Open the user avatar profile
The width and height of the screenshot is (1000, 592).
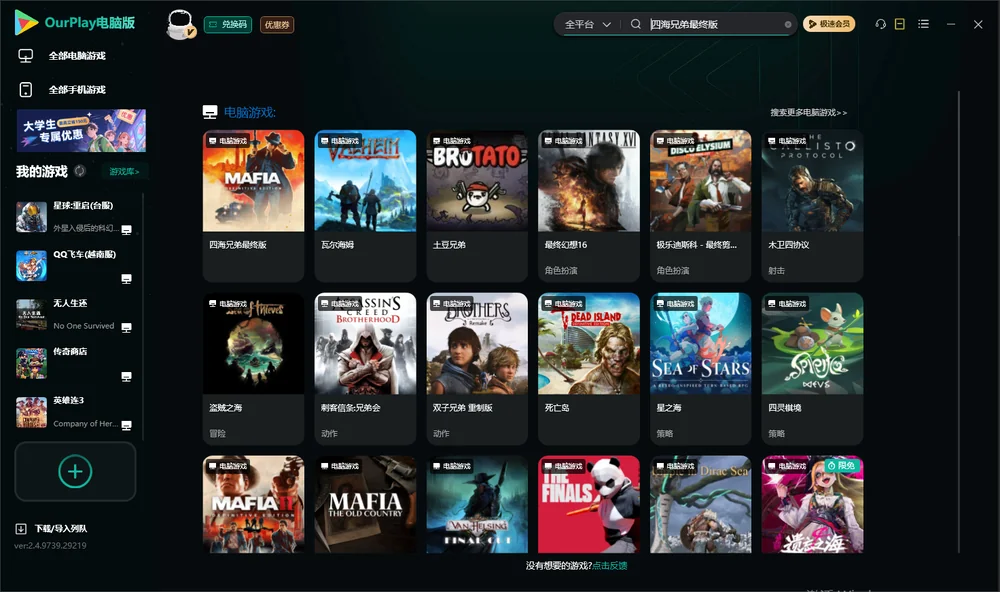pyautogui.click(x=180, y=24)
